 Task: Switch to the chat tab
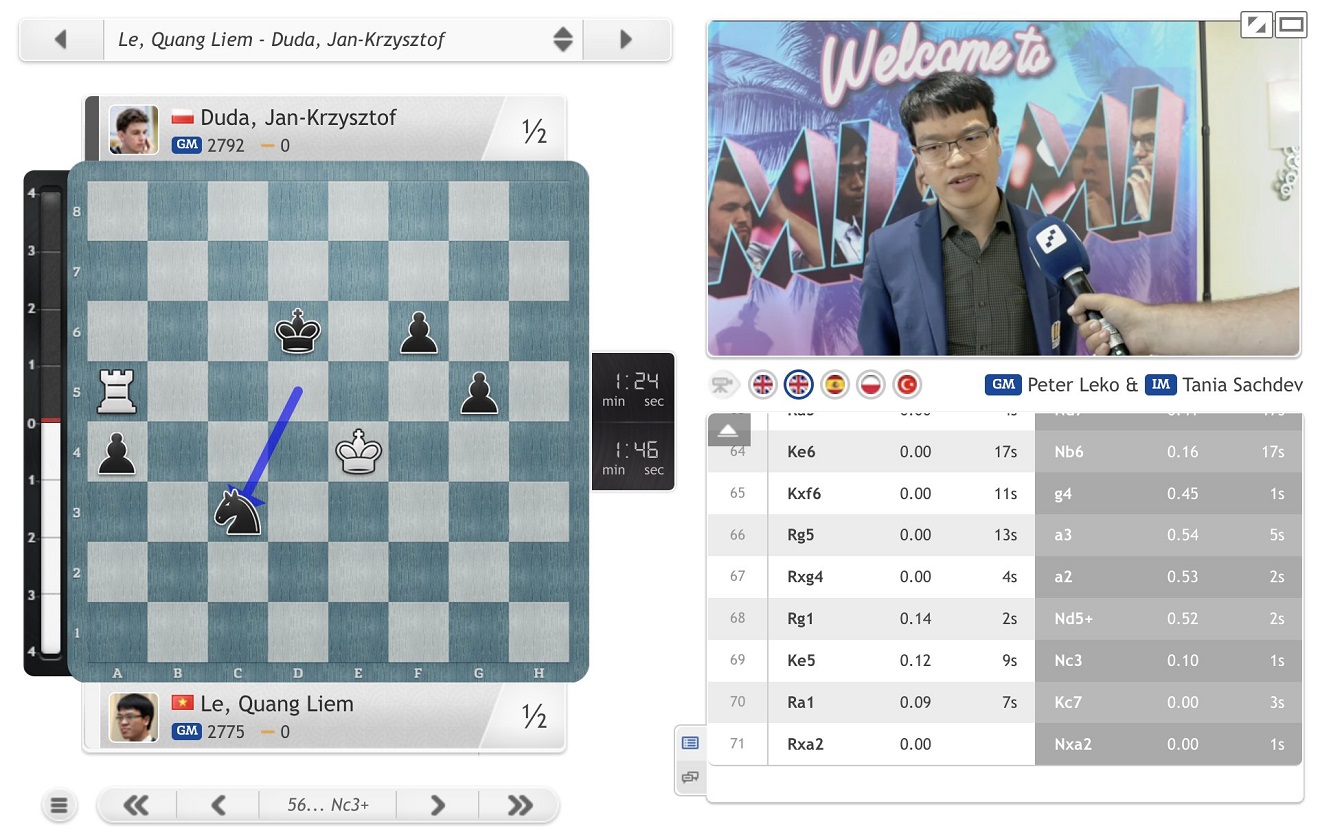[690, 776]
